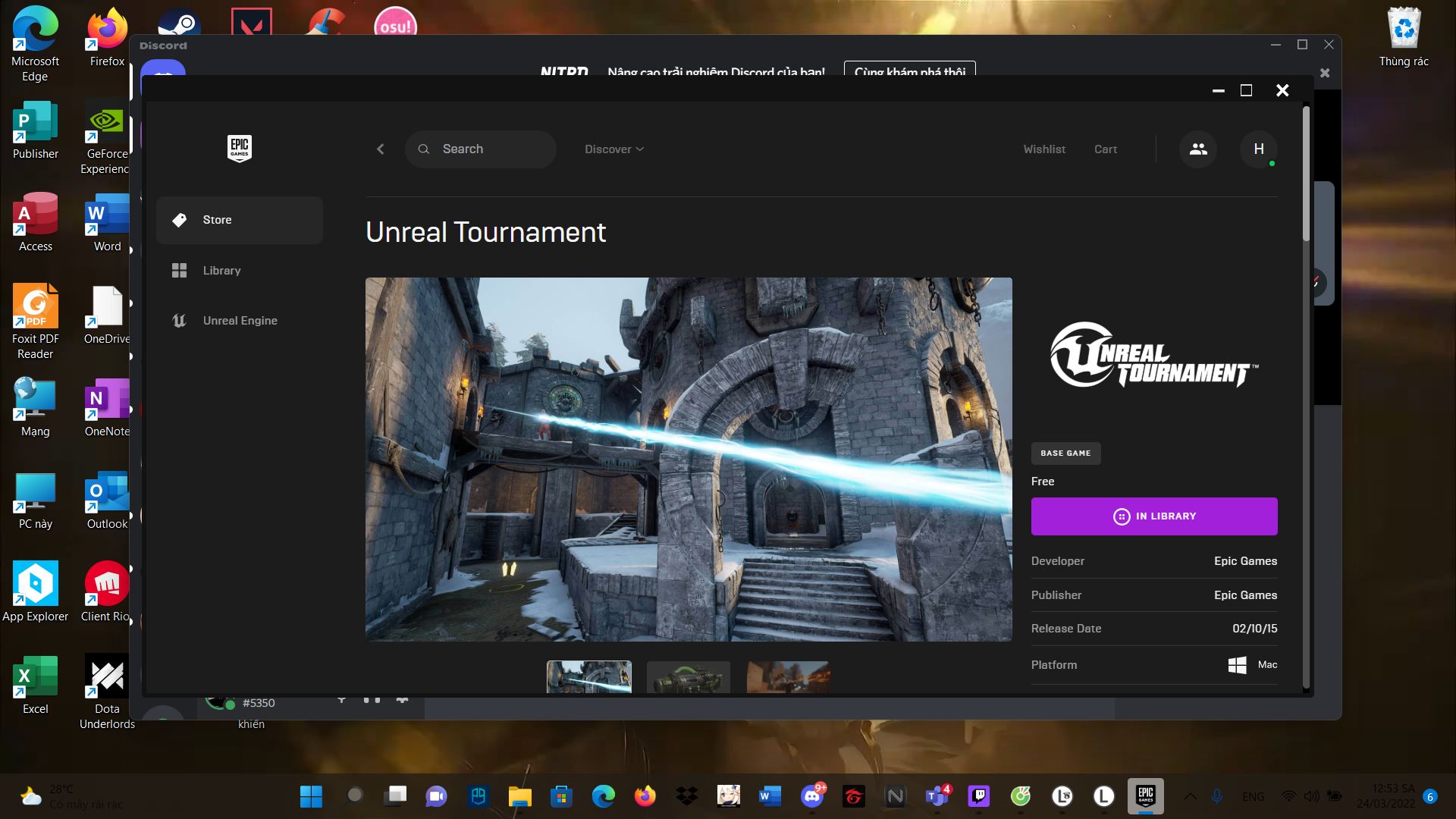The image size is (1456, 819).
Task: Click the Base Game tag label
Action: 1065,453
